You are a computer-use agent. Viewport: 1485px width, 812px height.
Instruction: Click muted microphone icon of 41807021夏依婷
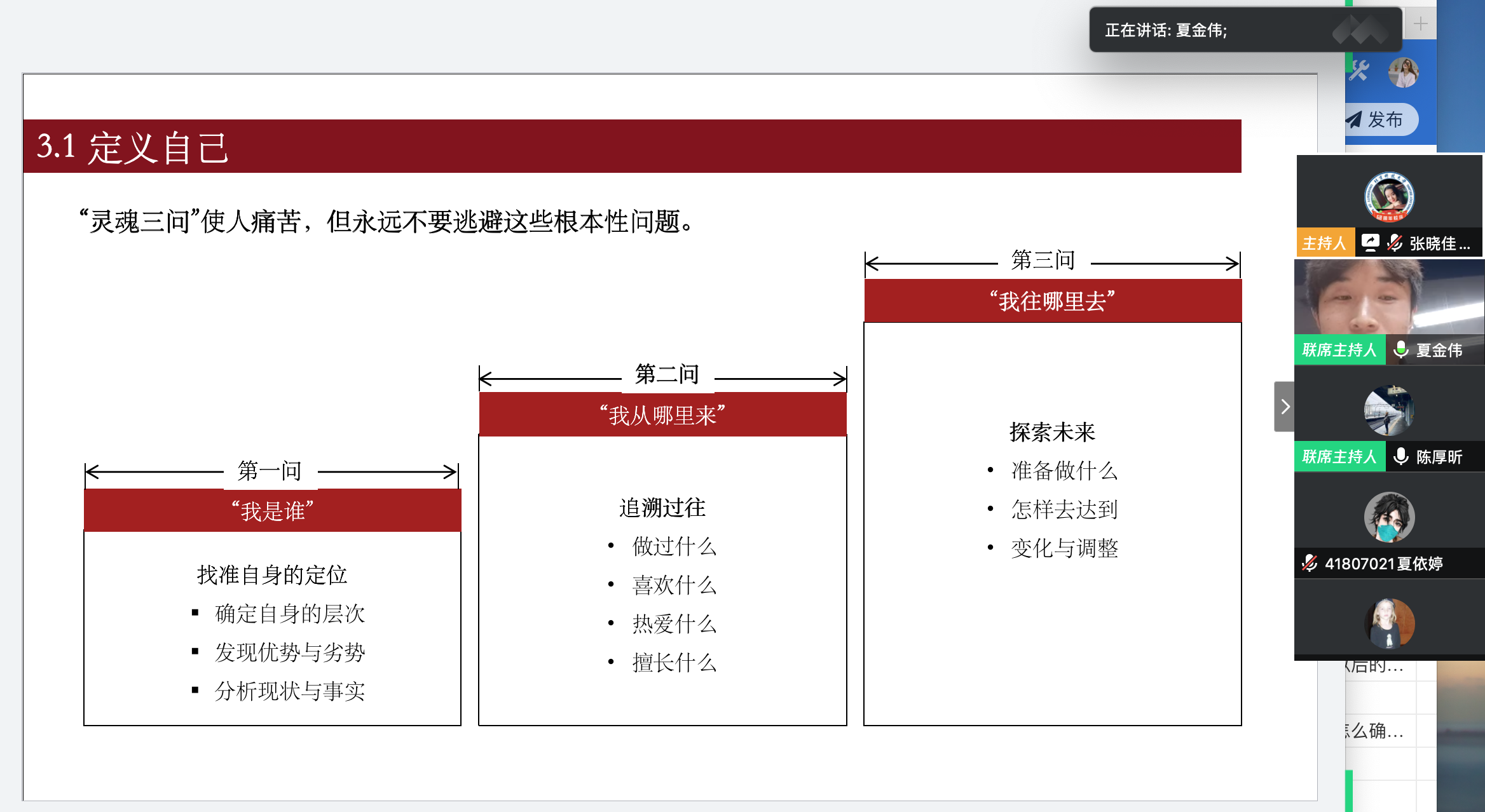pyautogui.click(x=1309, y=563)
